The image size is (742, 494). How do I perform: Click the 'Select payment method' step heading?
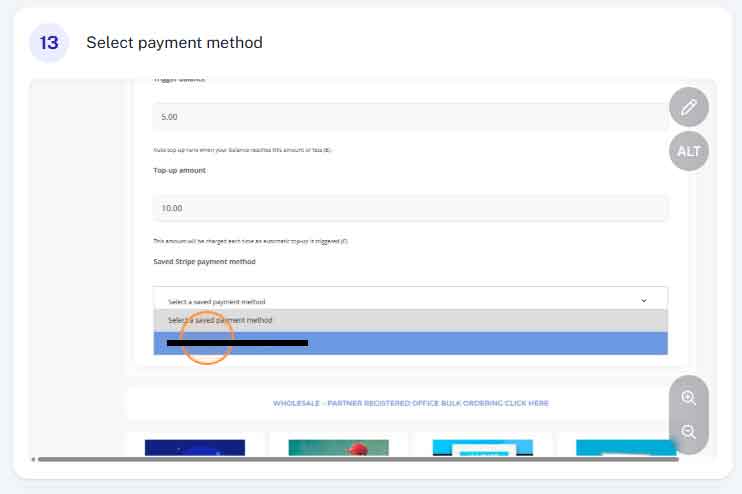(174, 43)
